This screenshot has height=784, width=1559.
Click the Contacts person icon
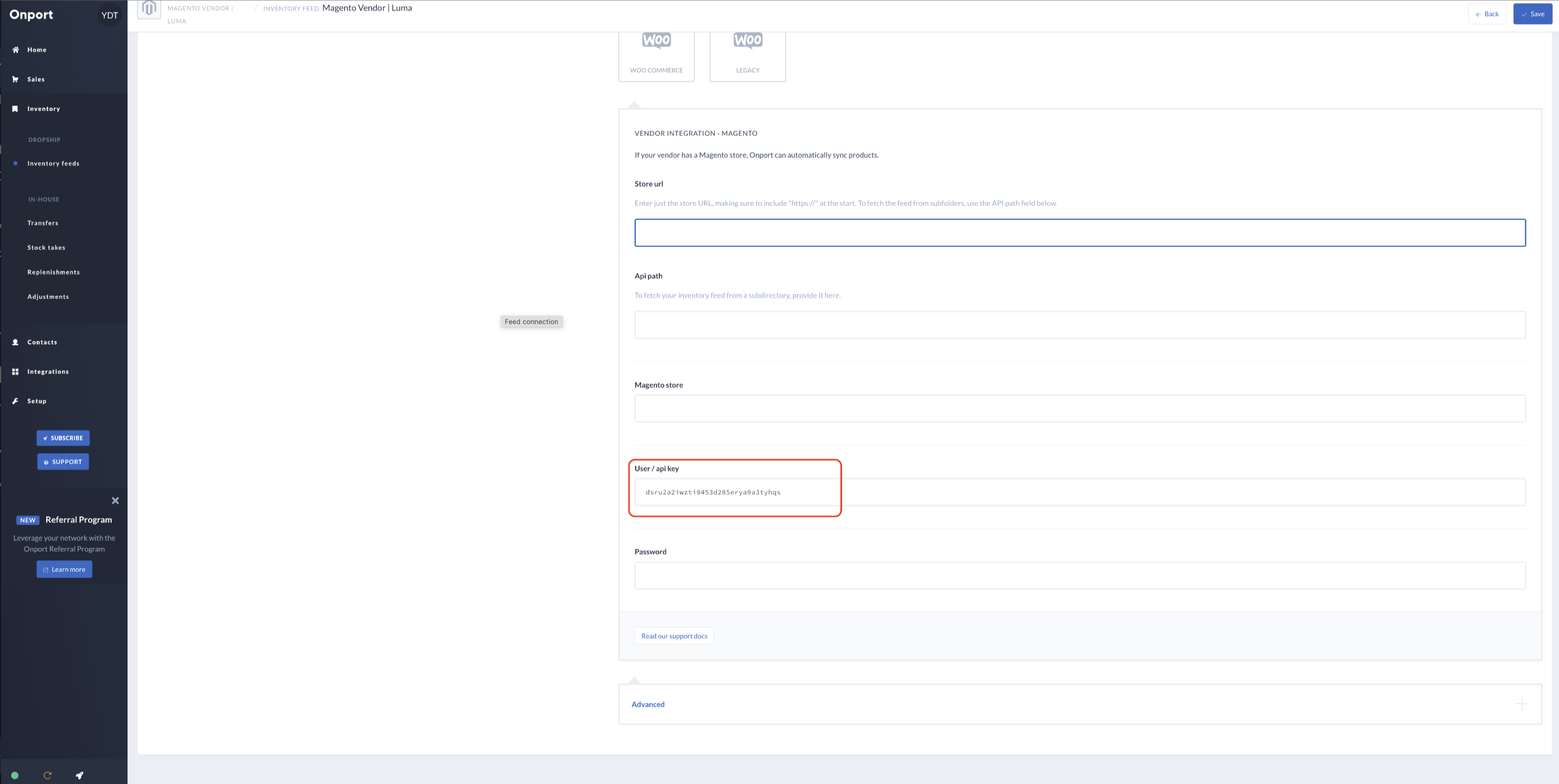(x=15, y=342)
